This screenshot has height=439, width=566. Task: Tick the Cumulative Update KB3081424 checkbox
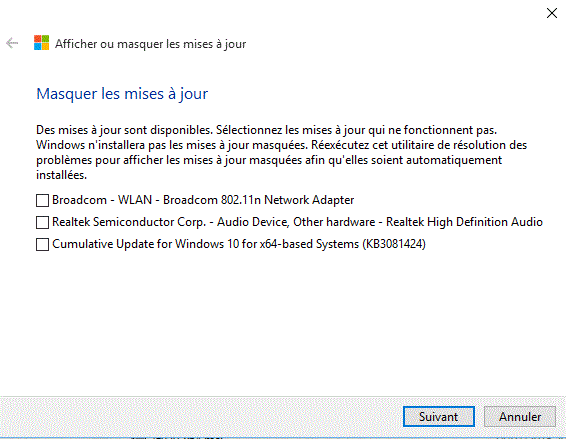pyautogui.click(x=42, y=244)
